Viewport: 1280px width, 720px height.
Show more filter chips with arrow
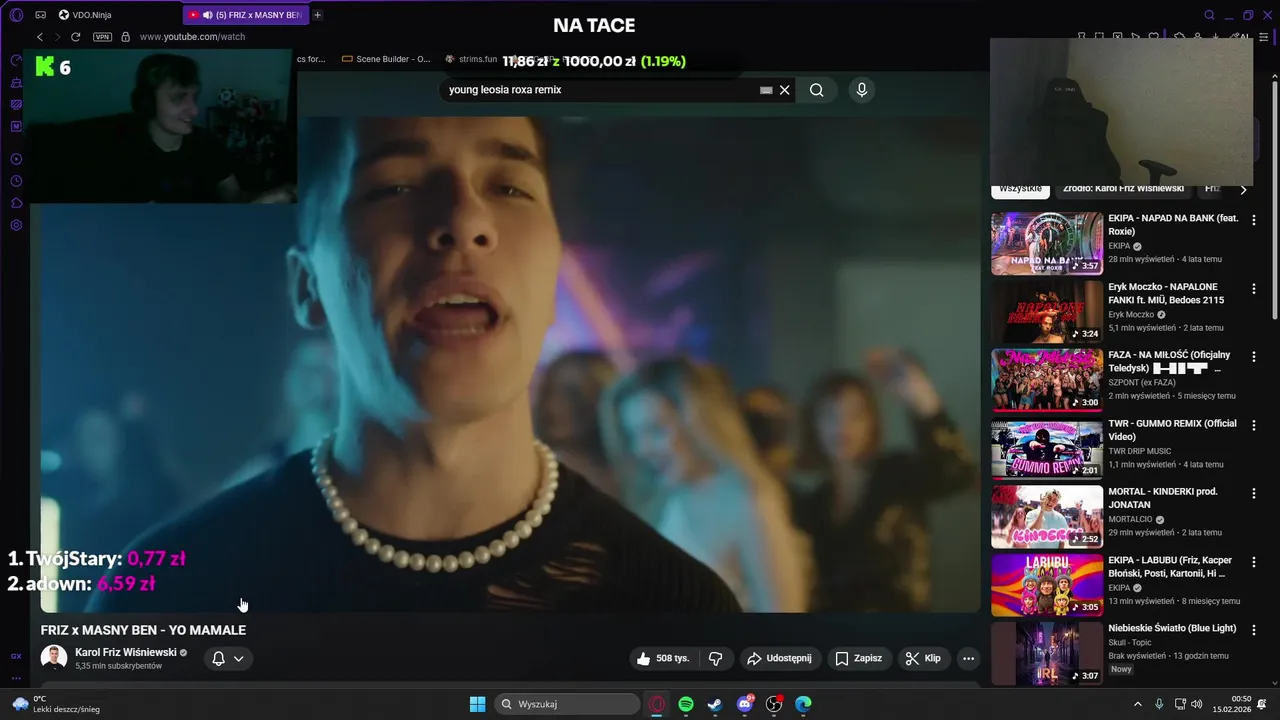coord(1243,189)
